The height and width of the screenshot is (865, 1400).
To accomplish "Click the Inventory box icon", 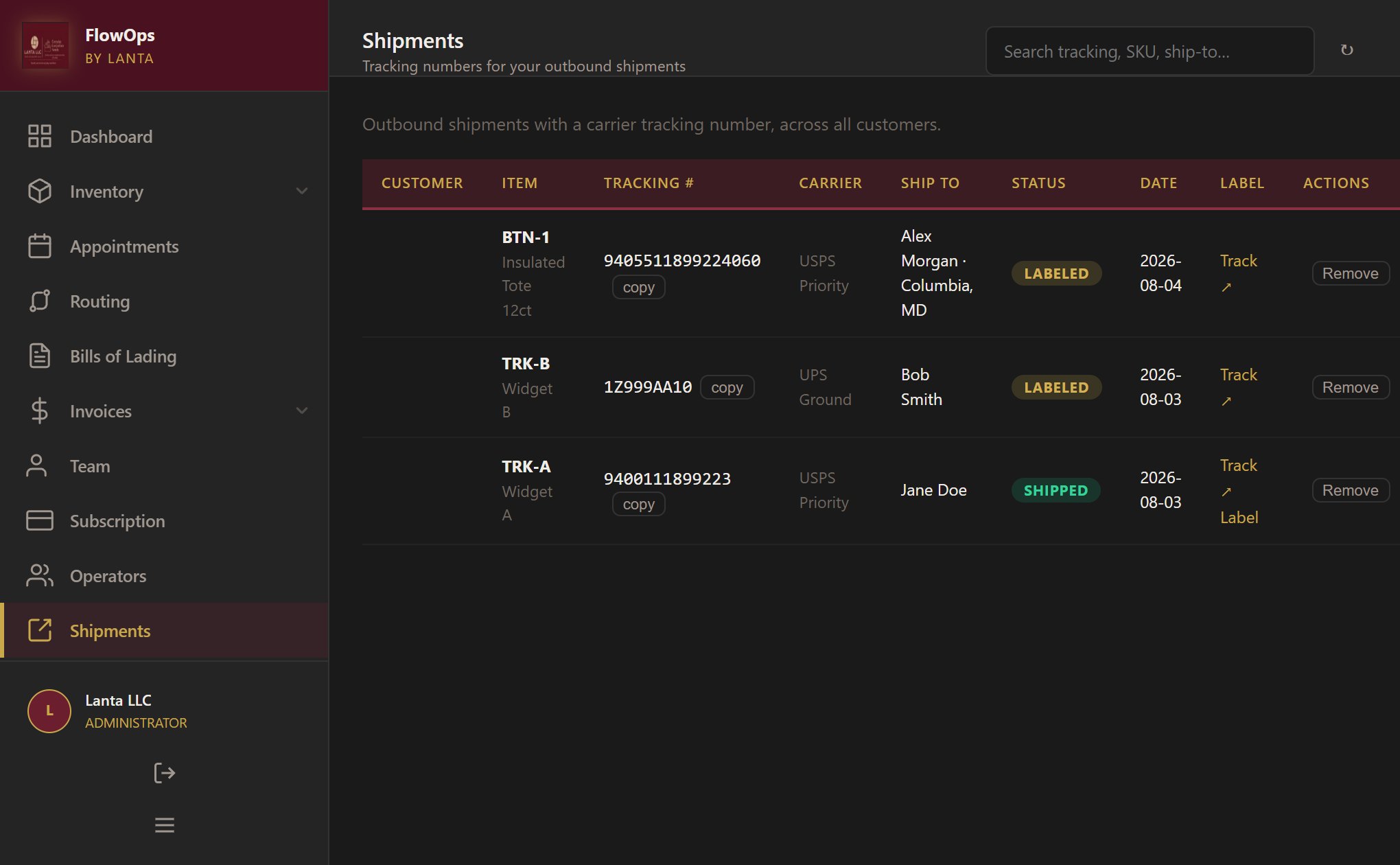I will (x=40, y=191).
